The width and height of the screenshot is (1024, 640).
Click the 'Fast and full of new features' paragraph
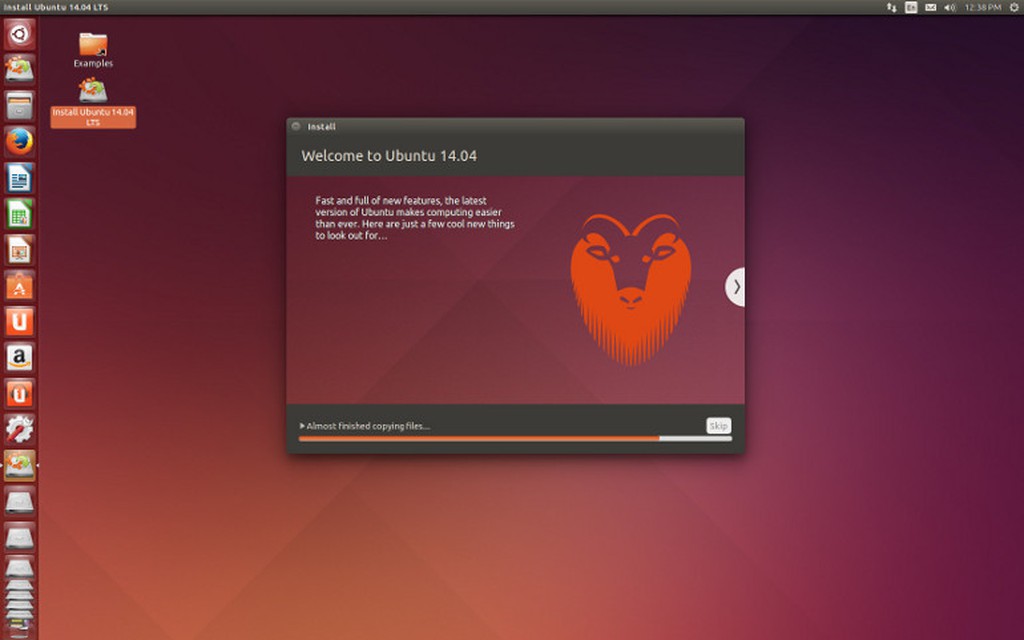click(x=415, y=218)
